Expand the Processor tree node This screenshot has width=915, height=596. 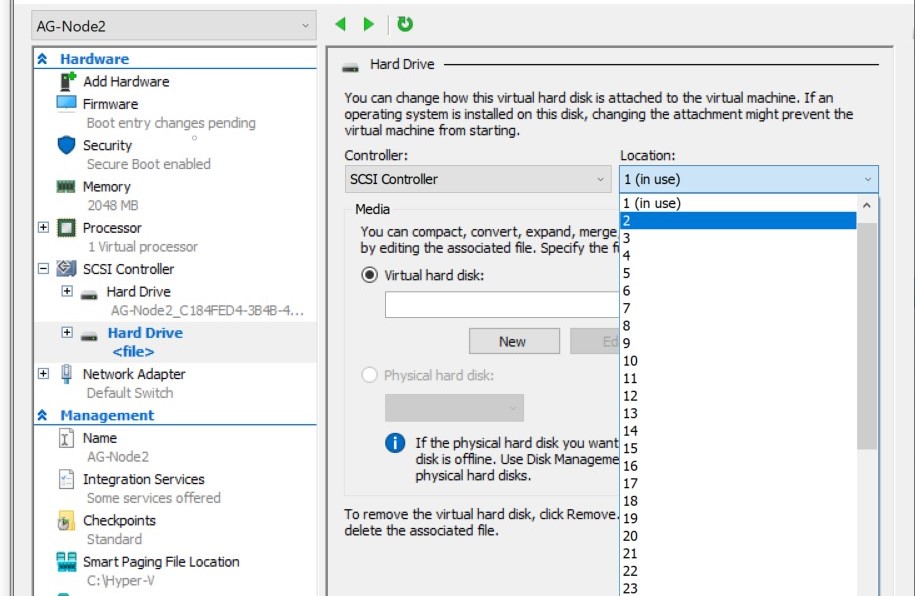coord(43,228)
